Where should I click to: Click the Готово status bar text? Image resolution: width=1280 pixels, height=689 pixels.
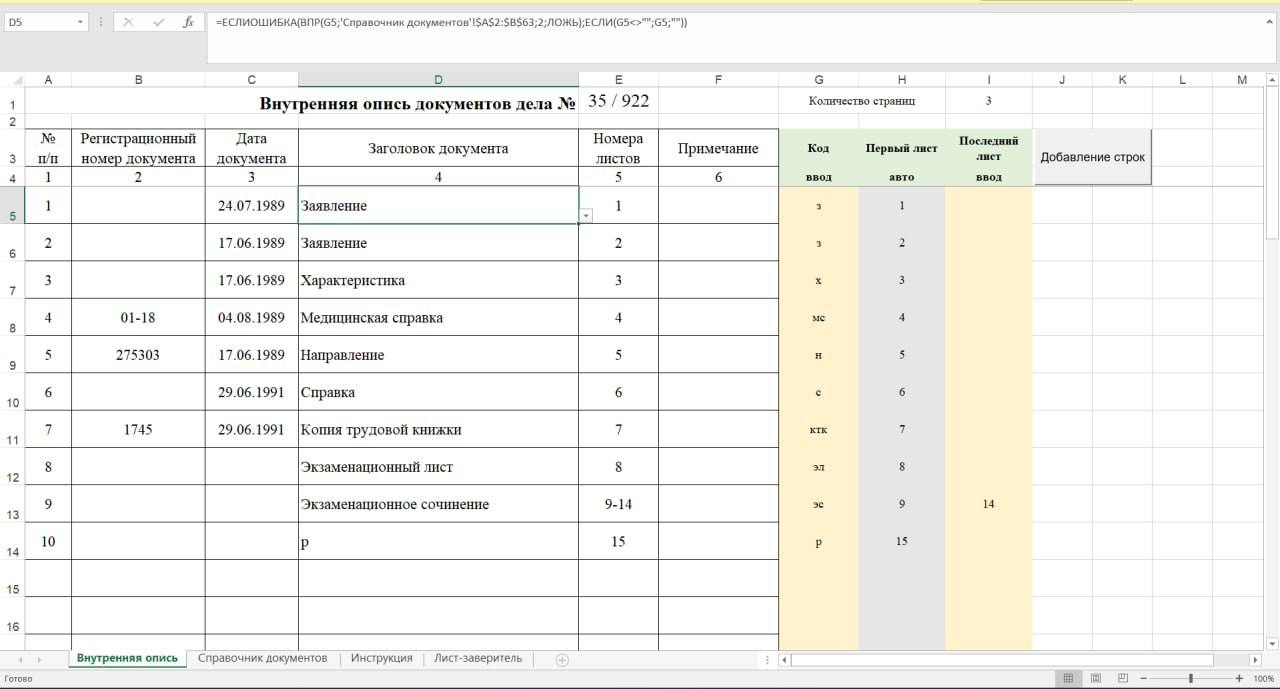point(18,679)
